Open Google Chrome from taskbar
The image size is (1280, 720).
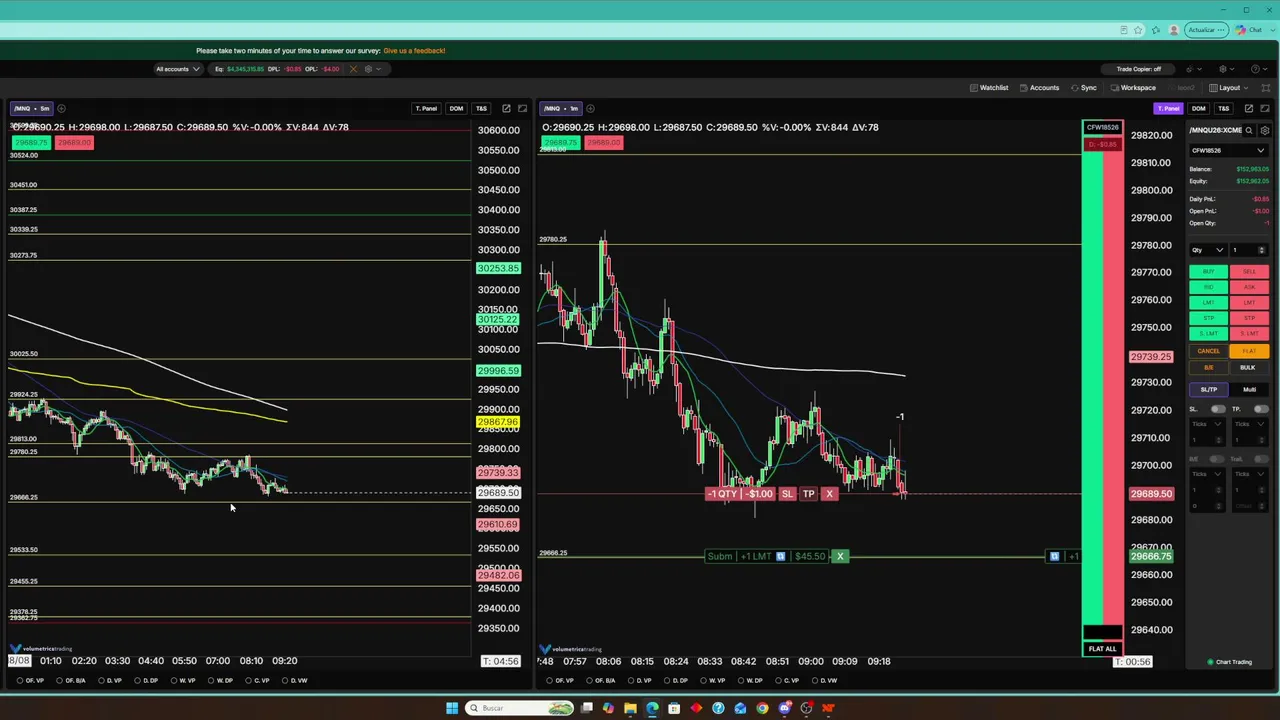[x=762, y=708]
